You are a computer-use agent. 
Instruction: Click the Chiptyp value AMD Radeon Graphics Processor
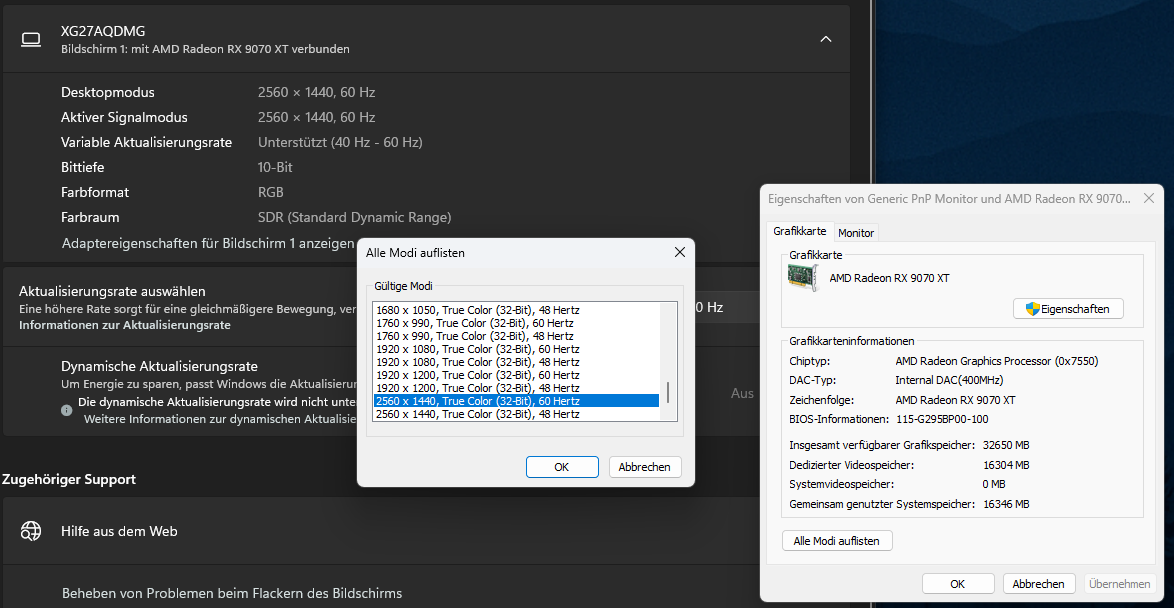pyautogui.click(x=997, y=361)
